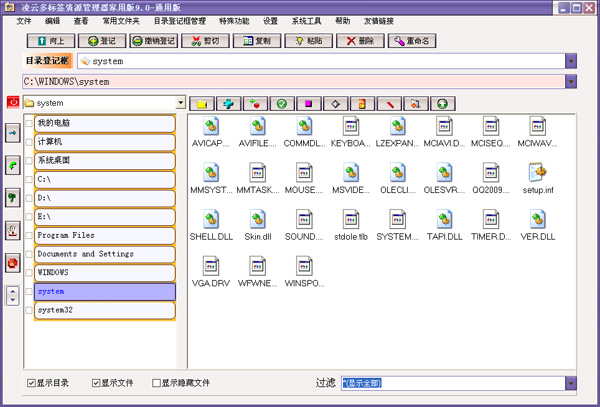
Task: Select Documents and Settings in directory list
Action: pos(105,254)
